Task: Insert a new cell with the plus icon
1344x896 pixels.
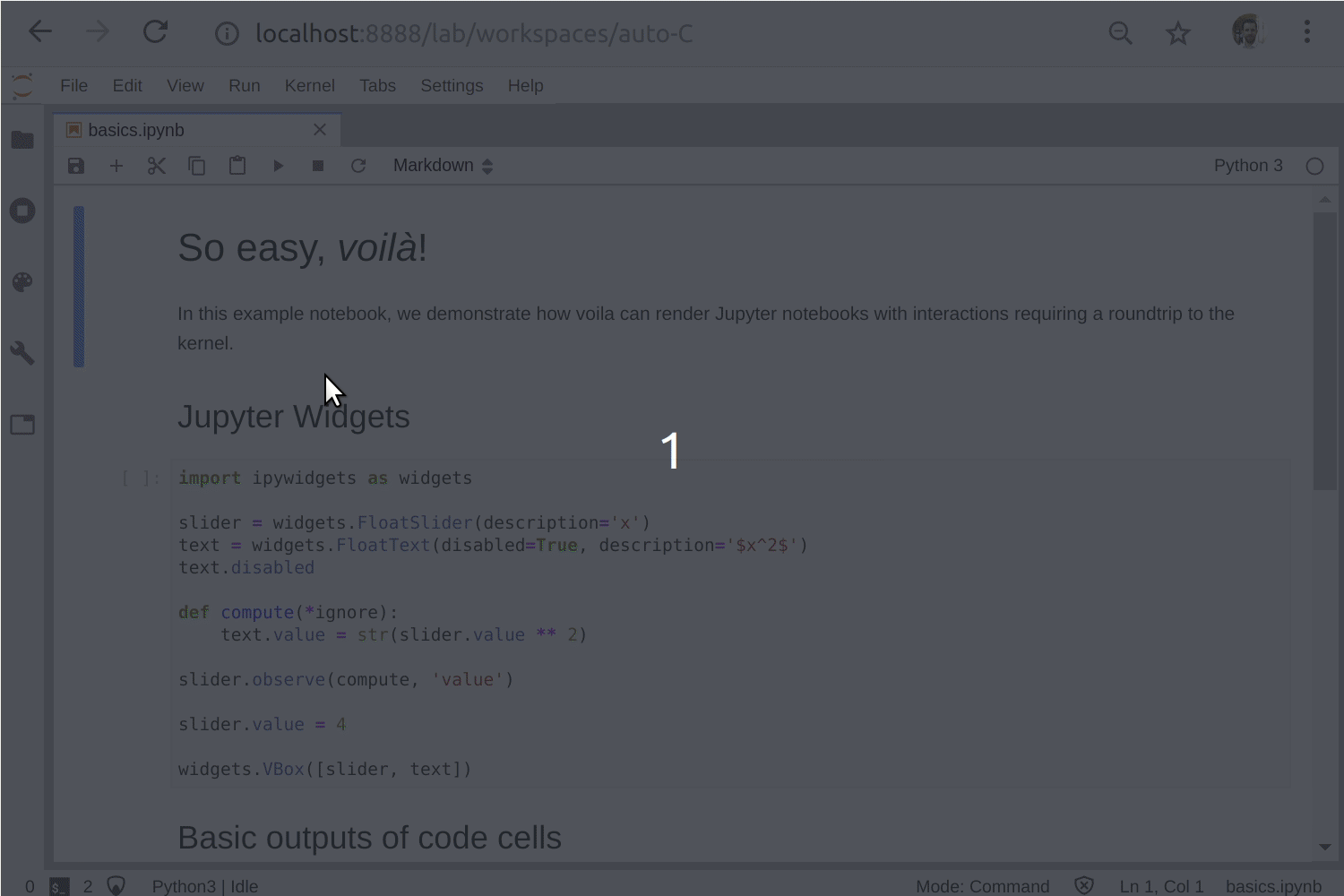Action: [116, 166]
